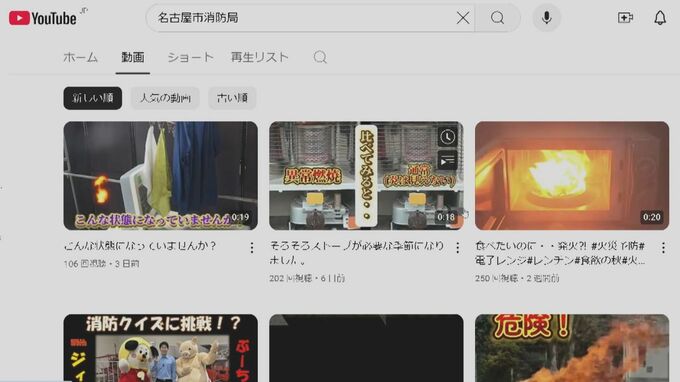Clear the search box with X
Viewport: 680px width, 382px height.
click(x=463, y=18)
